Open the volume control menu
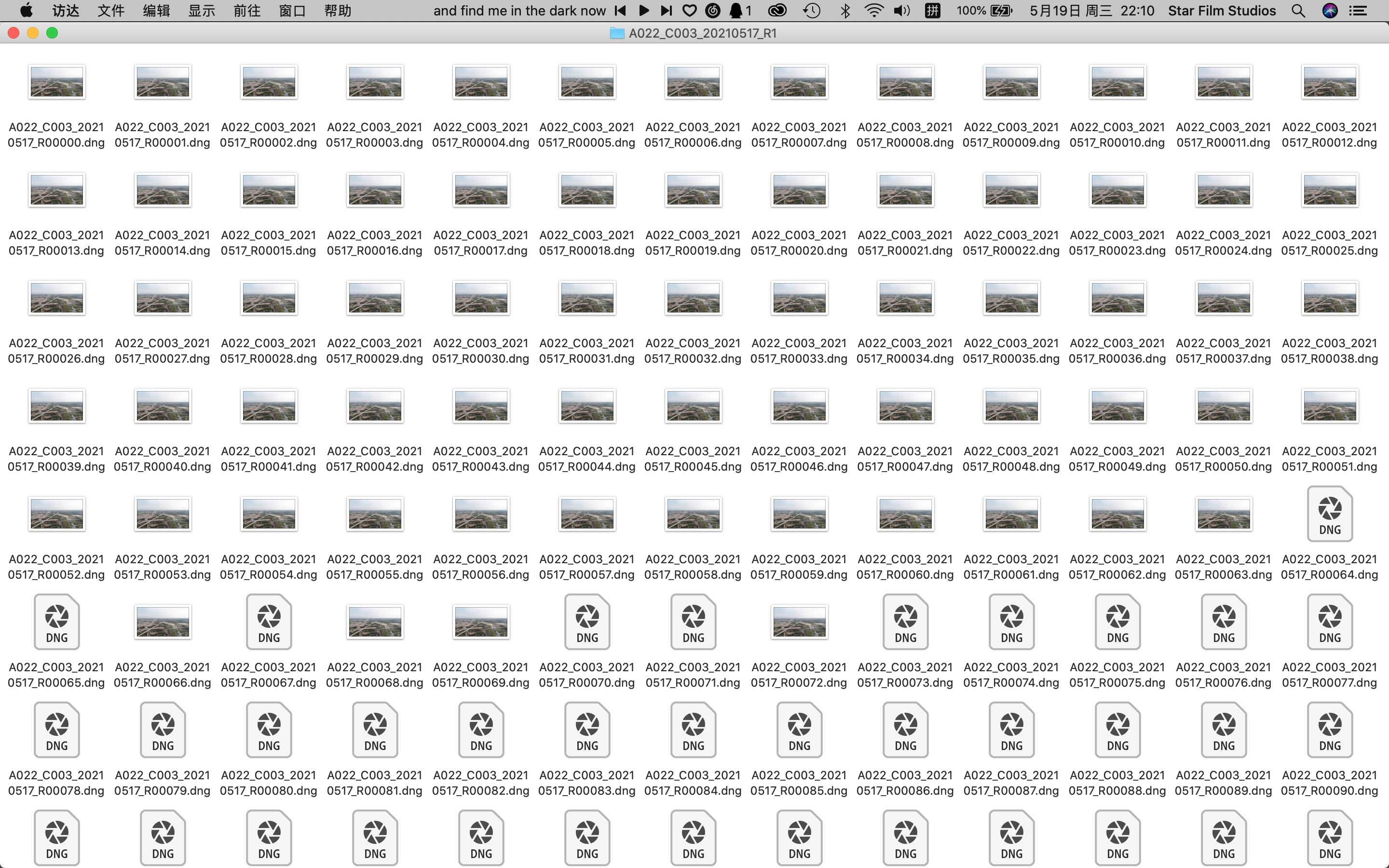Screen dimensions: 1389x868 pos(902,10)
